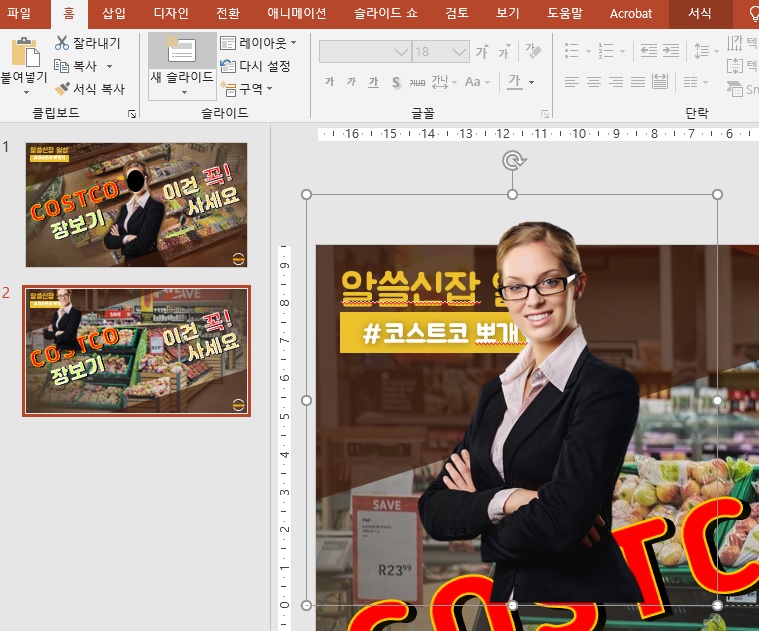Open the 붙여넣기 paste options arrow
The width and height of the screenshot is (759, 631).
tap(26, 92)
